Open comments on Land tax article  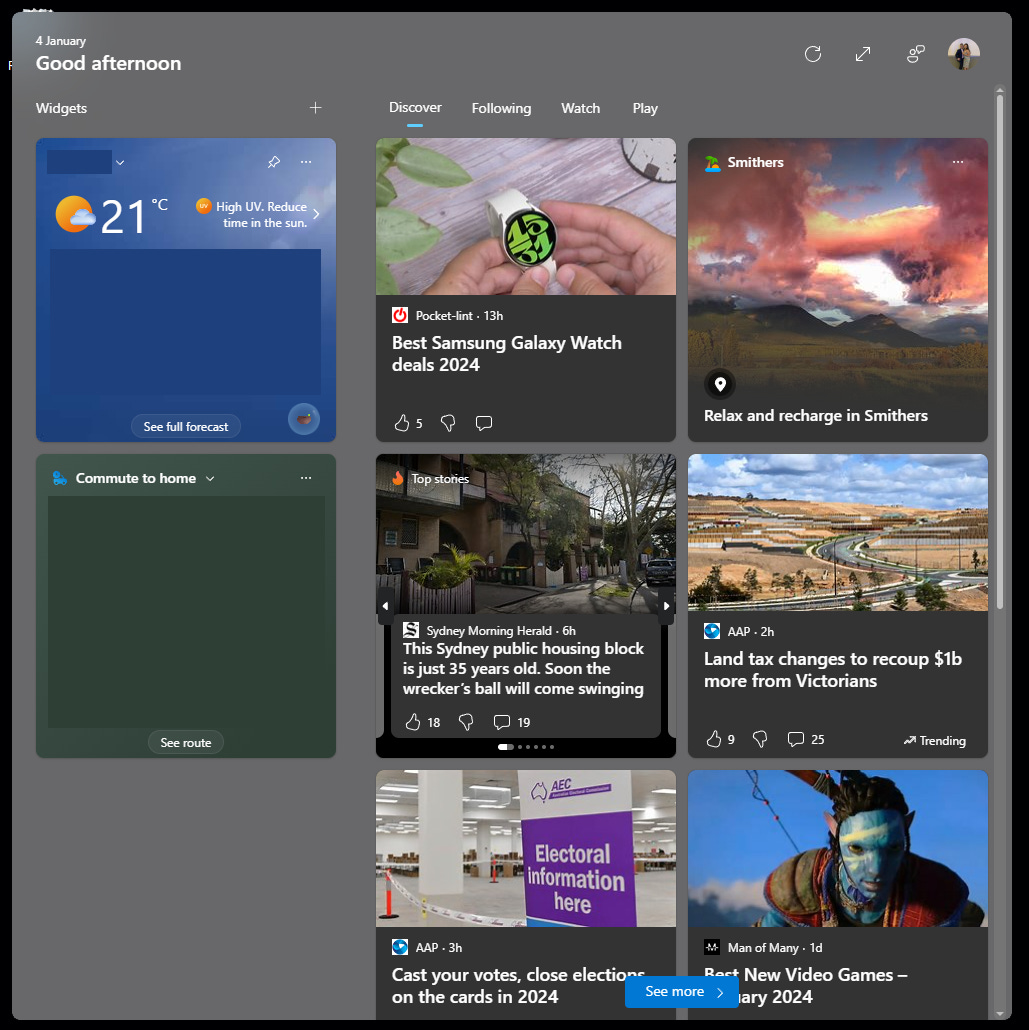point(796,740)
